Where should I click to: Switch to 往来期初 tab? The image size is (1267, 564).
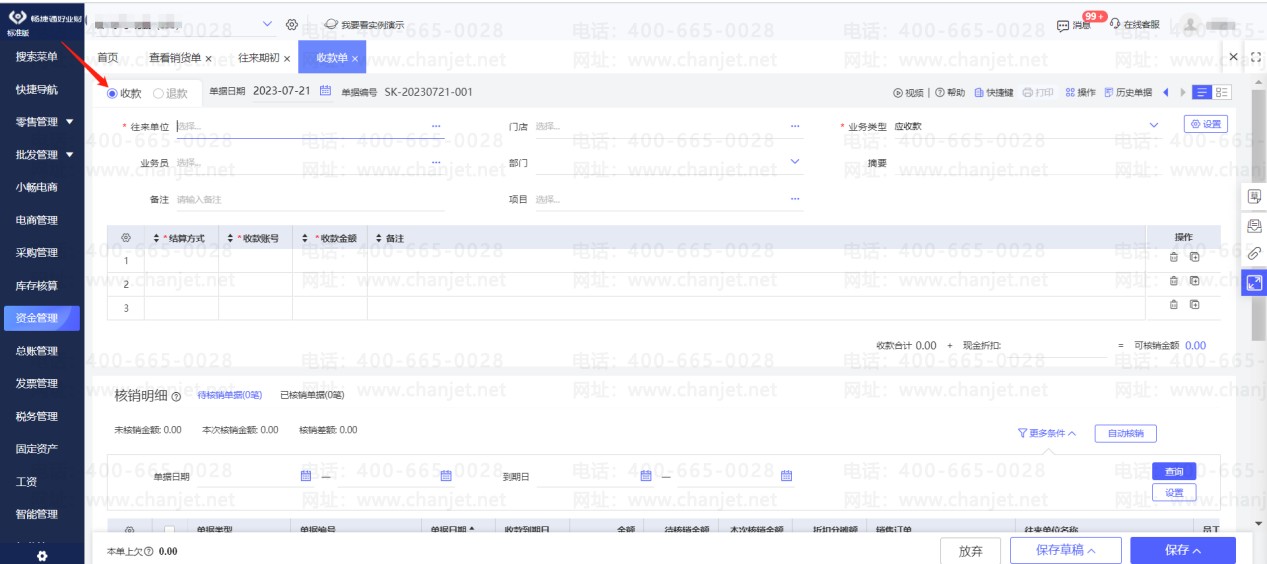click(259, 58)
